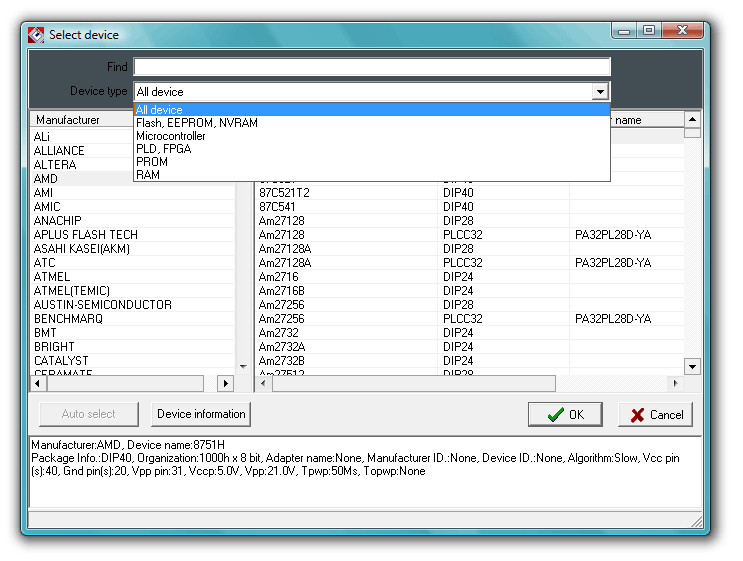Viewport: 743px width, 561px height.
Task: Click the Manufacturer column header
Action: (82, 120)
